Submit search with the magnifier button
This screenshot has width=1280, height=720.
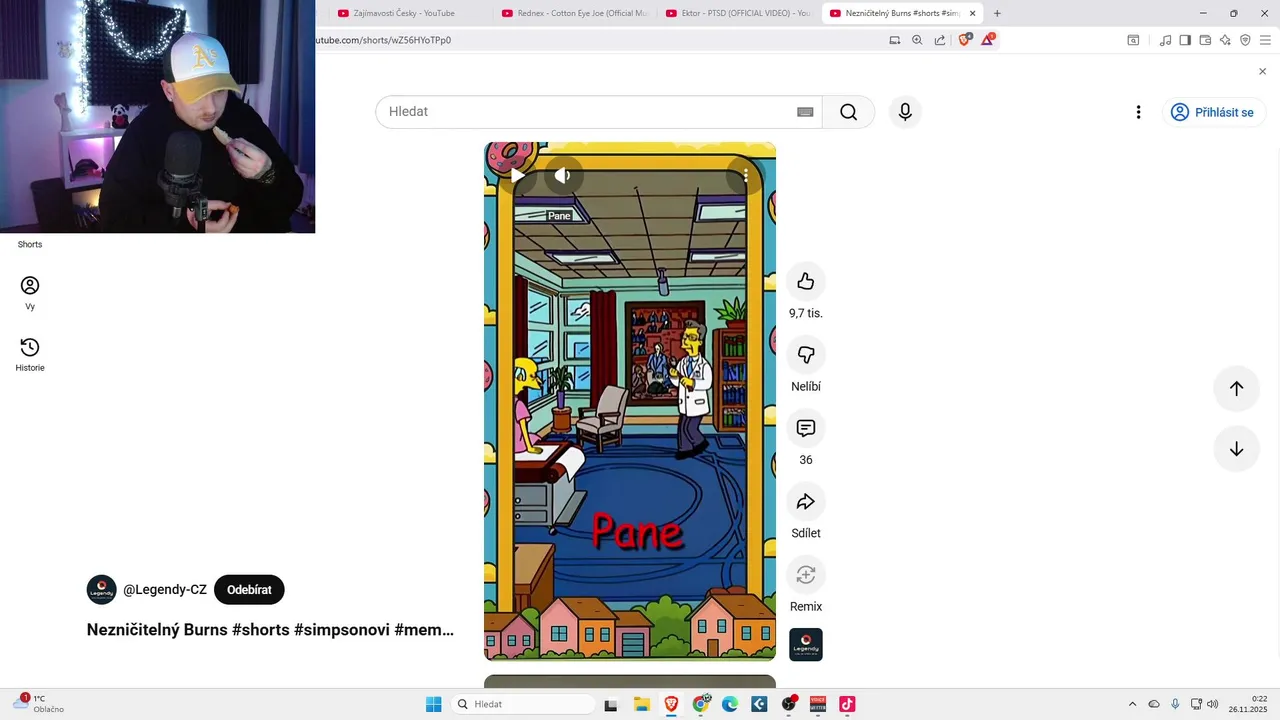coord(849,112)
